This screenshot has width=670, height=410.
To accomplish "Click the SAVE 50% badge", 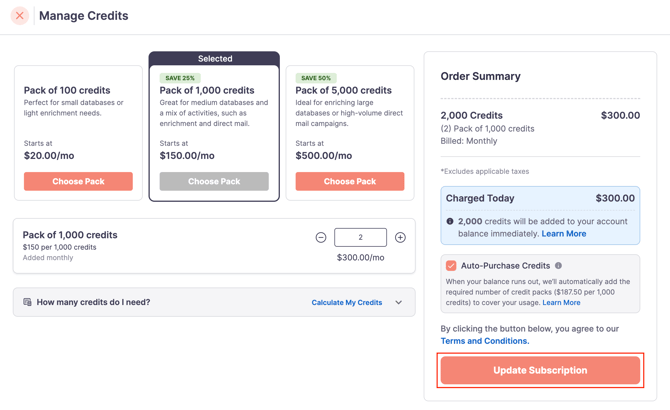I will tap(316, 78).
